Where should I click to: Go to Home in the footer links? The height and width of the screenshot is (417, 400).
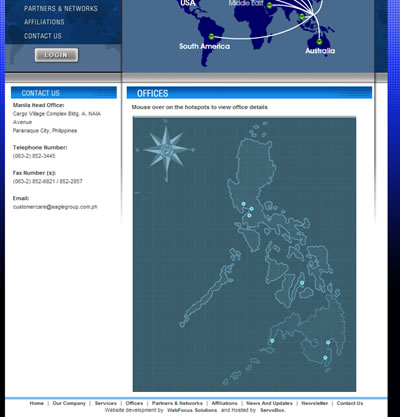(37, 403)
